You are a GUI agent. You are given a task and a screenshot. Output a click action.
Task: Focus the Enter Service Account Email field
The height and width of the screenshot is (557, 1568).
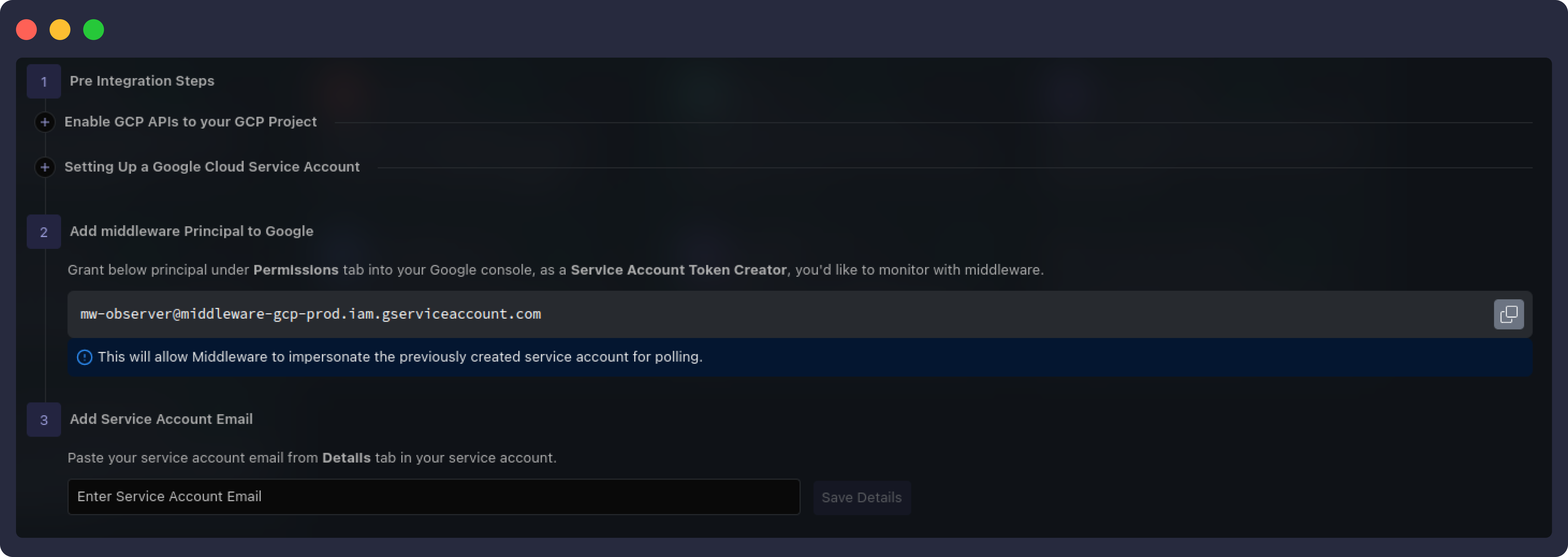click(433, 497)
